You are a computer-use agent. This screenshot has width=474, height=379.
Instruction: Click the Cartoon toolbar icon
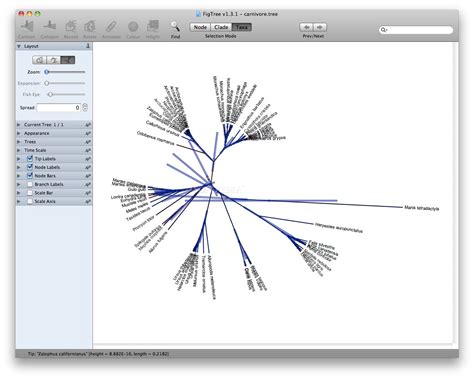(27, 26)
